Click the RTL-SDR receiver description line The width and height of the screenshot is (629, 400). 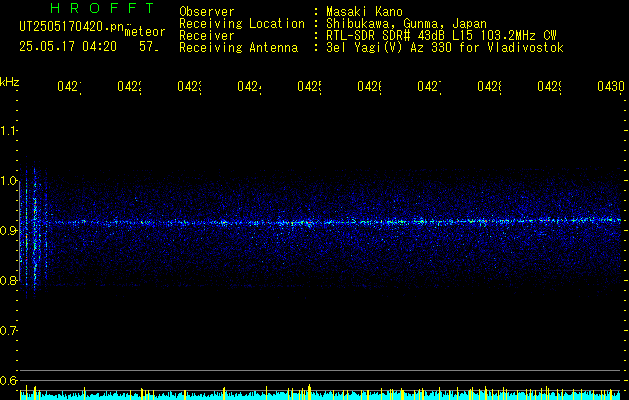pyautogui.click(x=441, y=36)
